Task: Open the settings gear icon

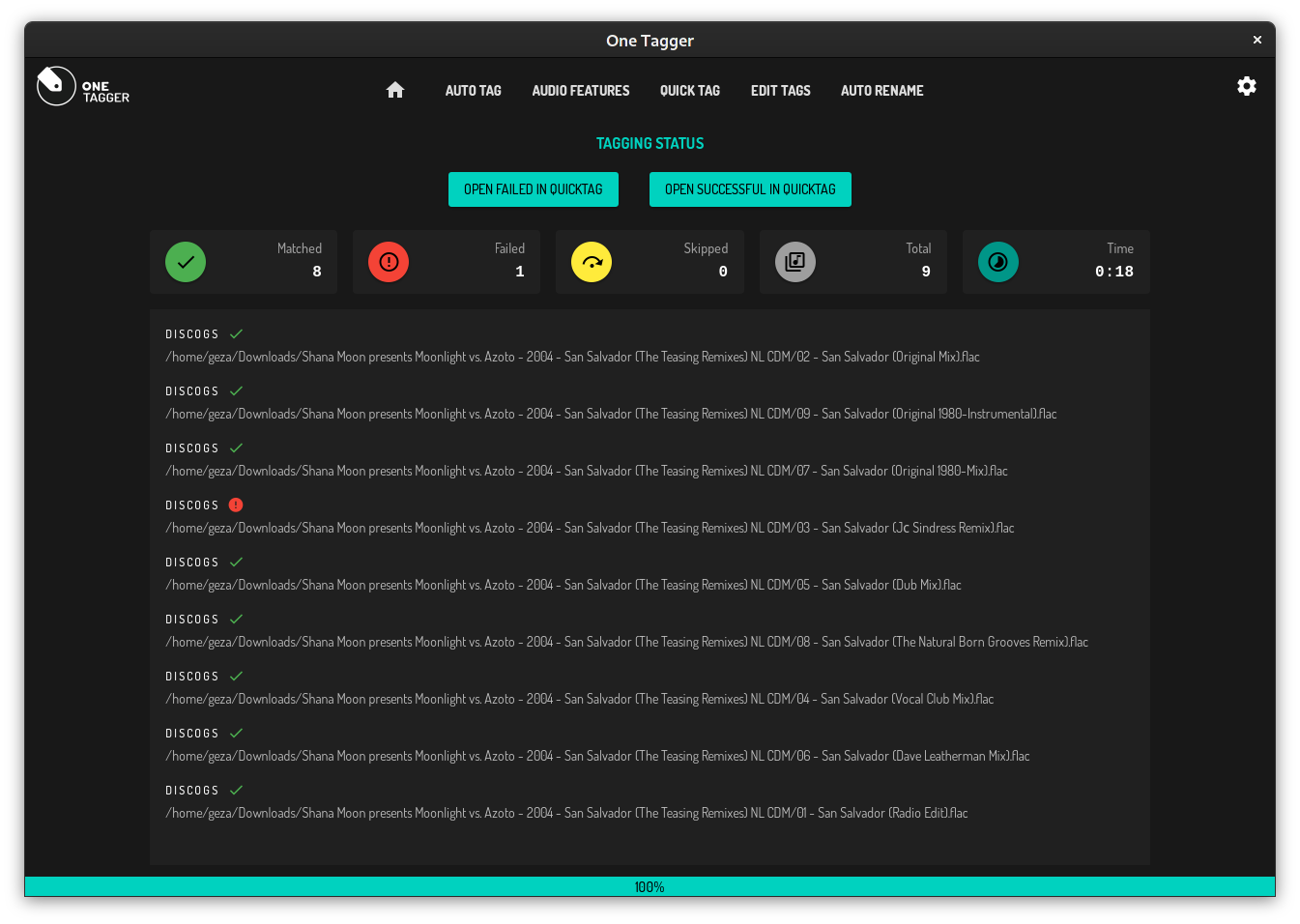Action: coord(1246,86)
